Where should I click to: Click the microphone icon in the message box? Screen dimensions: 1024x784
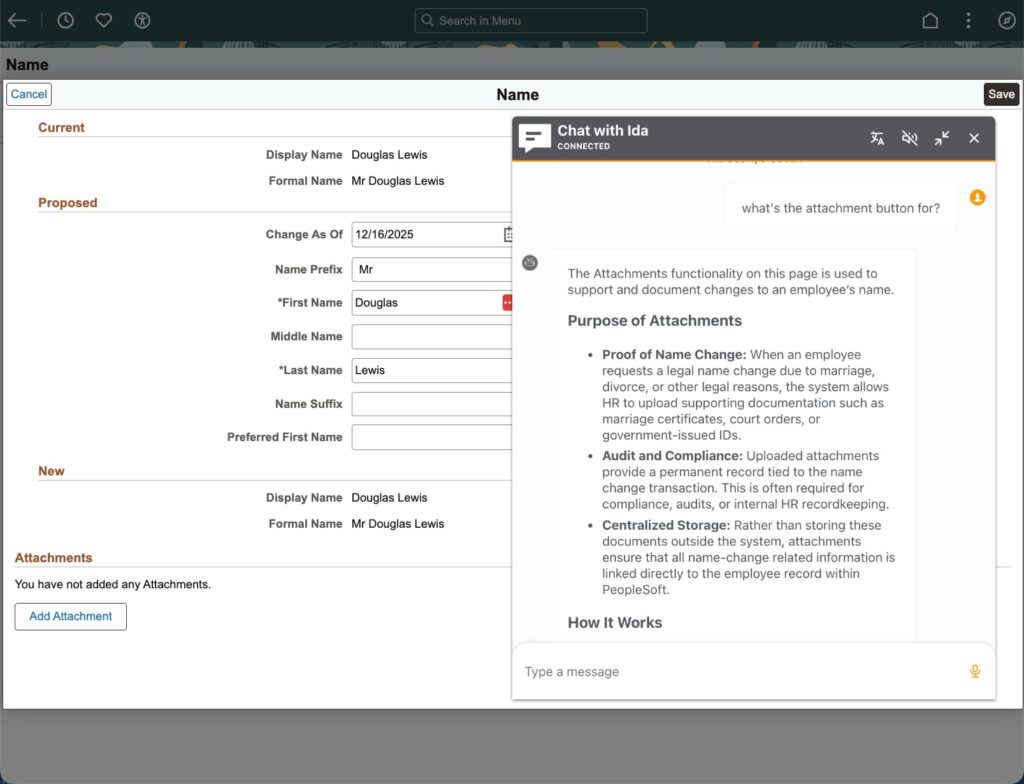tap(974, 671)
